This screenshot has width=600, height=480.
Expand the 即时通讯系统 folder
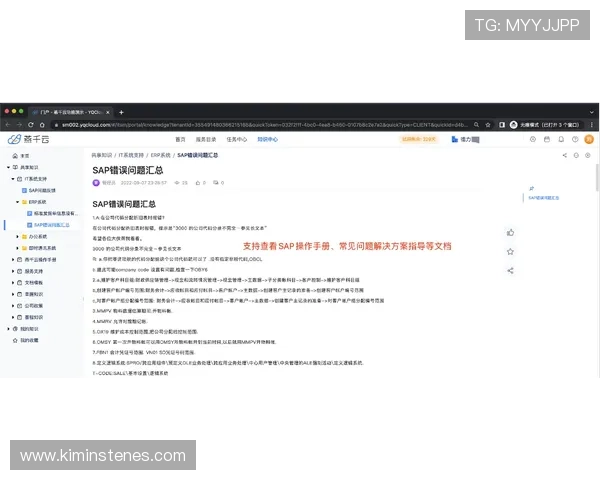tap(18, 248)
